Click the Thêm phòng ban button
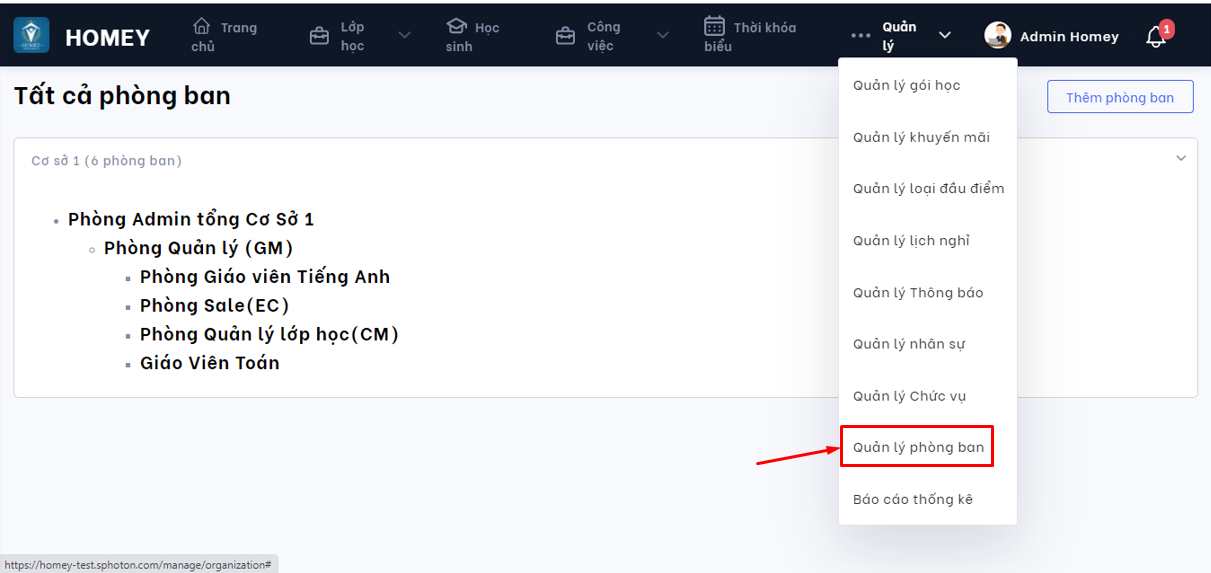The image size is (1211, 573). (1119, 97)
